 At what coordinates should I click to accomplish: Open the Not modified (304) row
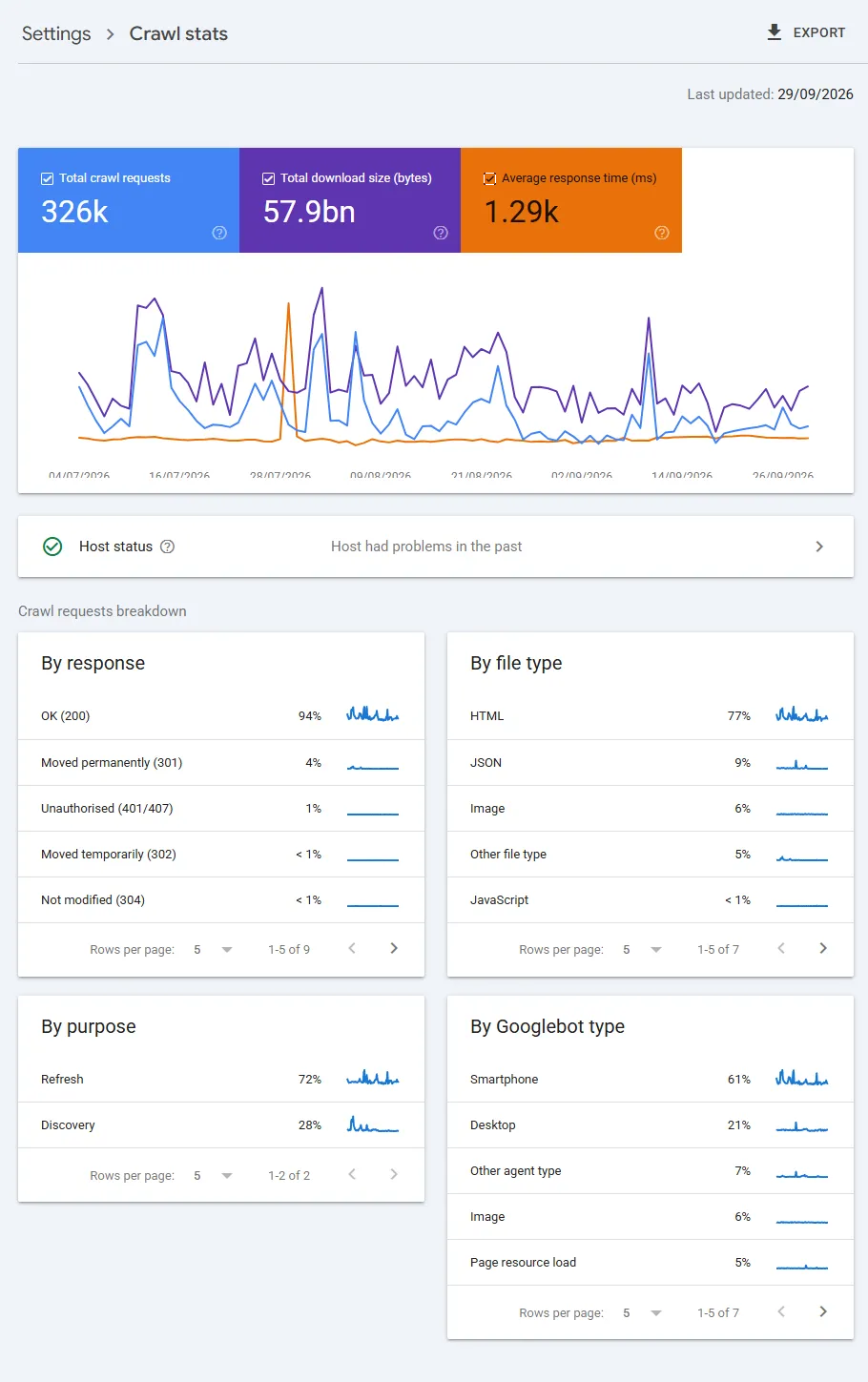[221, 899]
